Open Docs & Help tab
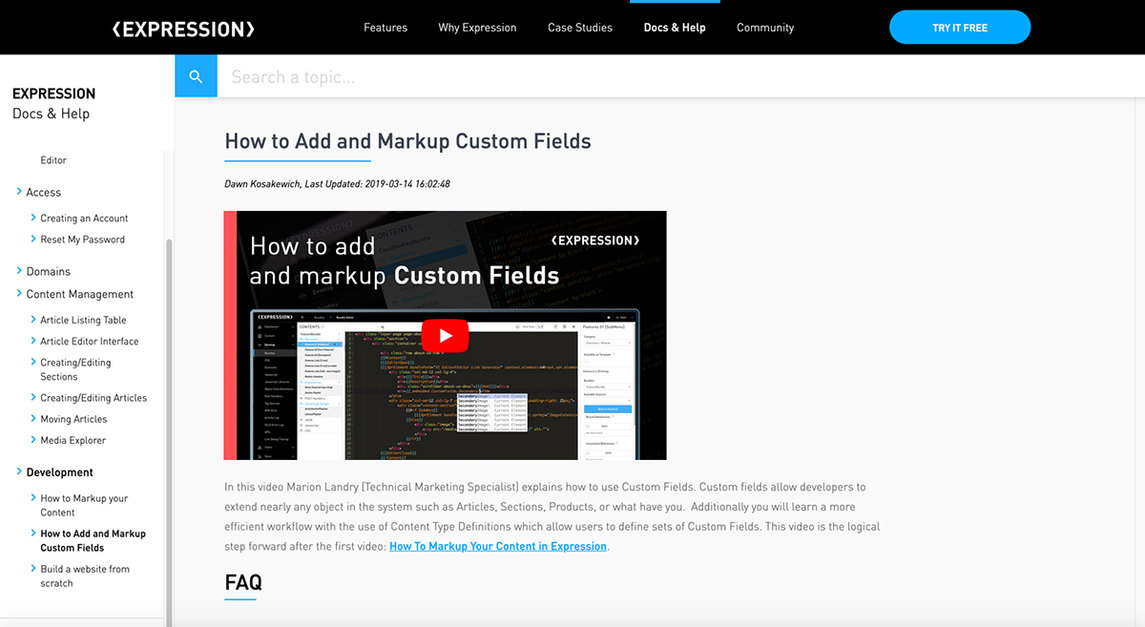 pyautogui.click(x=674, y=28)
